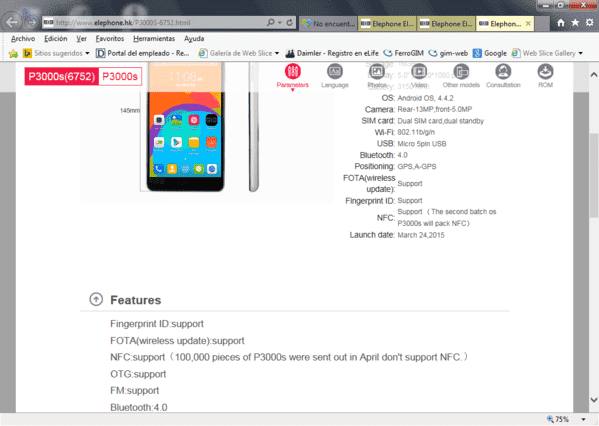This screenshot has width=599, height=426.
Task: Open the Consultation icon
Action: tap(503, 71)
